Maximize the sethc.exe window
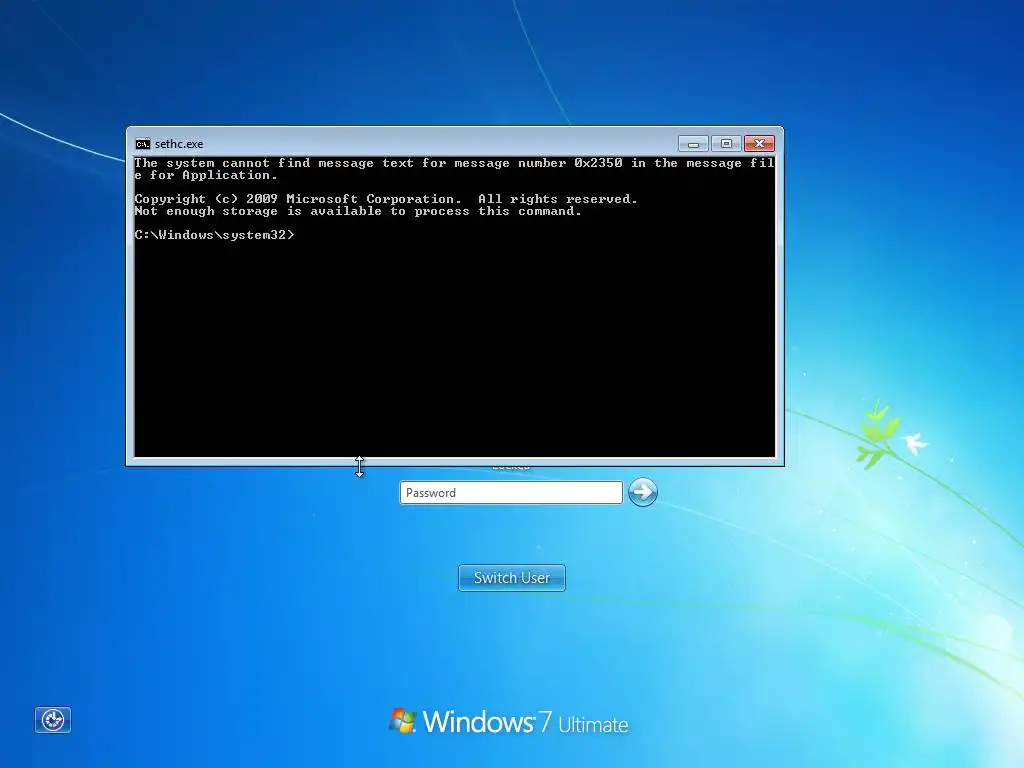1024x768 pixels. [726, 143]
